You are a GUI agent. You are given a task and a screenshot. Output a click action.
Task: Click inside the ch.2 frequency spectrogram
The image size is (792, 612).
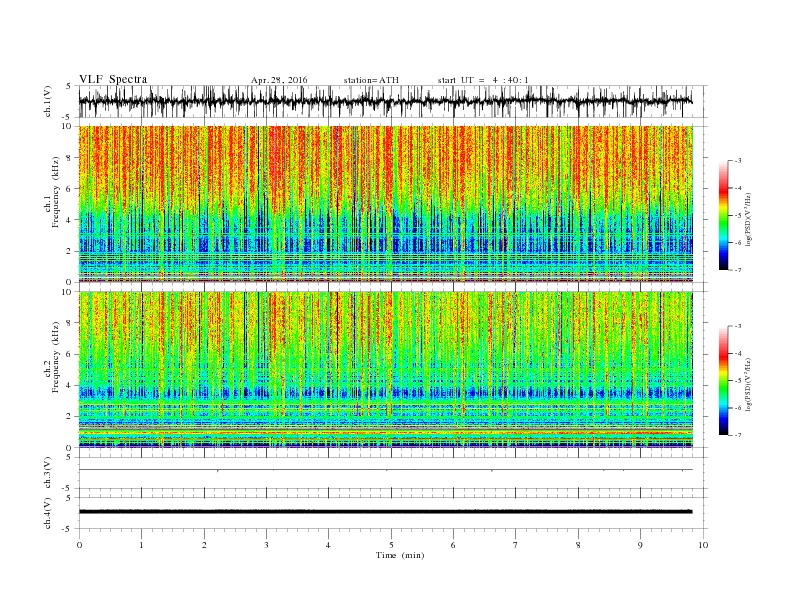386,370
